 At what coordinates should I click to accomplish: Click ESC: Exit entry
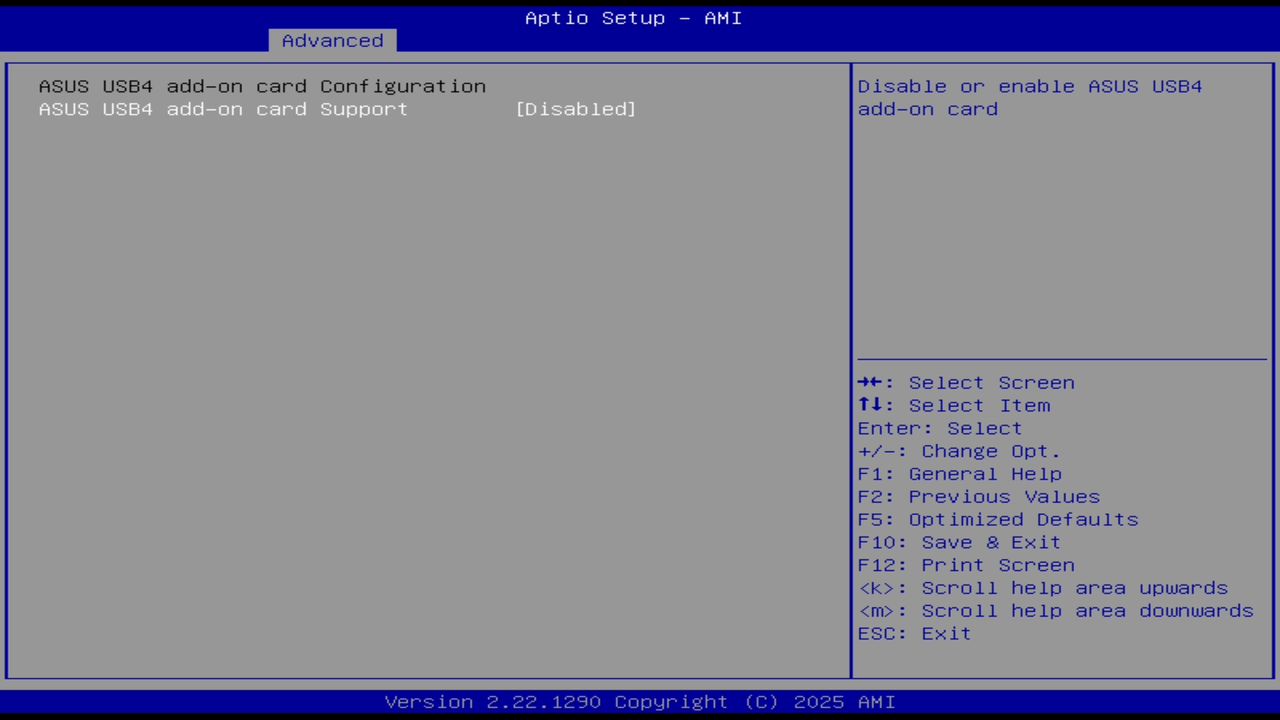(913, 633)
